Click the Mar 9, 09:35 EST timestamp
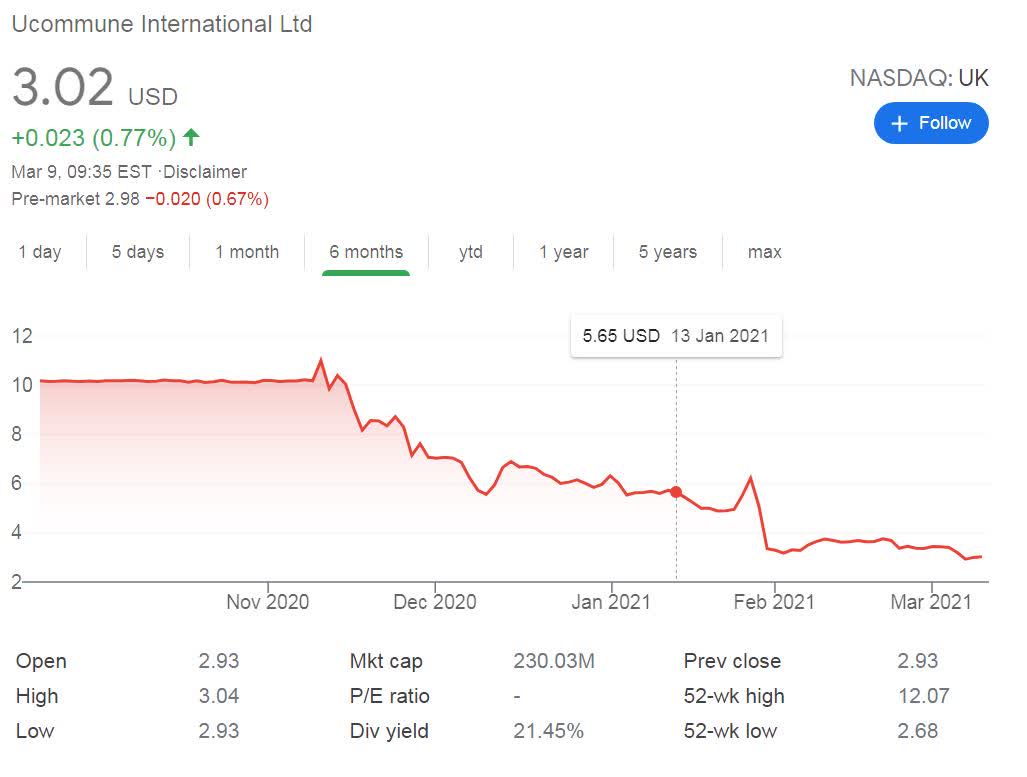The height and width of the screenshot is (777, 1027). tap(81, 172)
